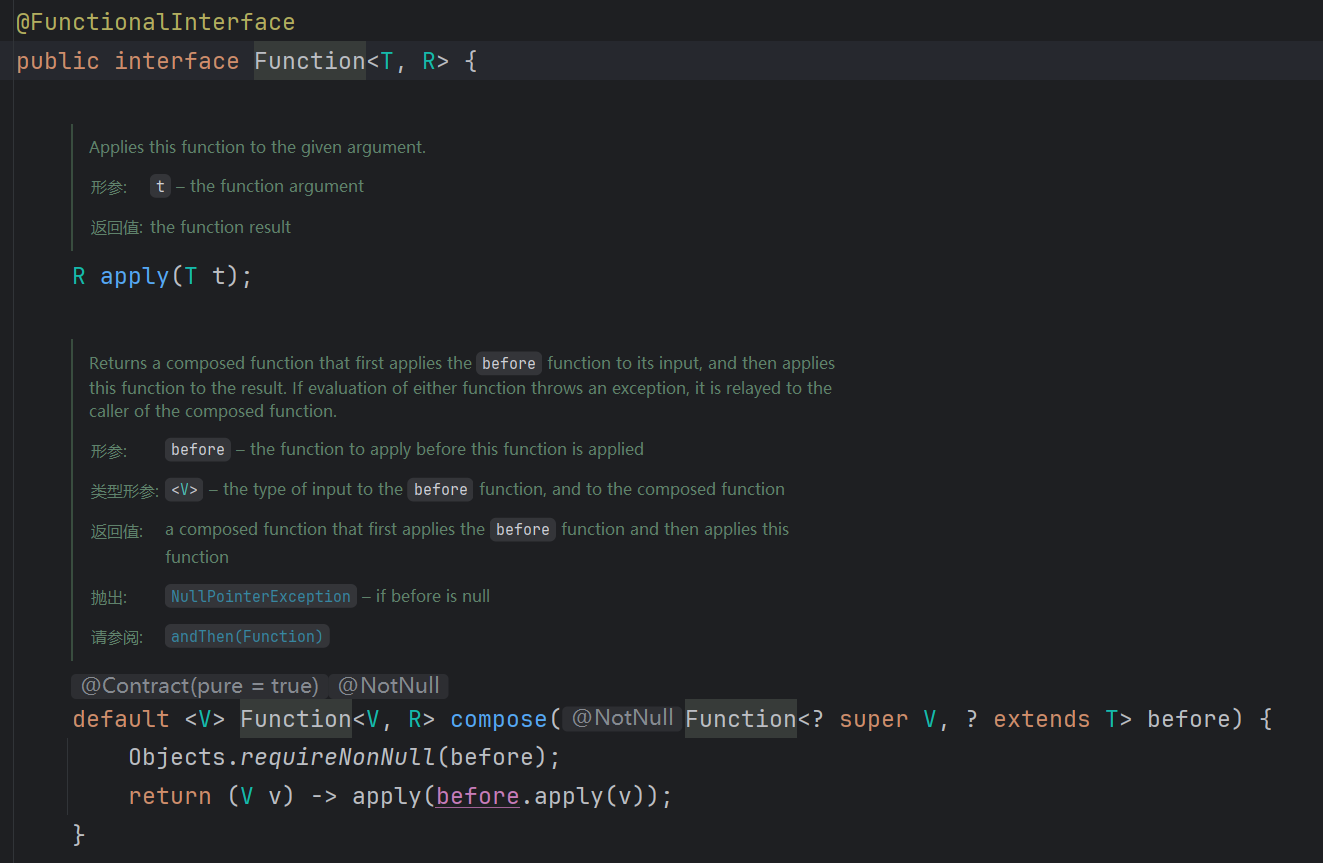Click the Function type of the before parameter

[741, 719]
